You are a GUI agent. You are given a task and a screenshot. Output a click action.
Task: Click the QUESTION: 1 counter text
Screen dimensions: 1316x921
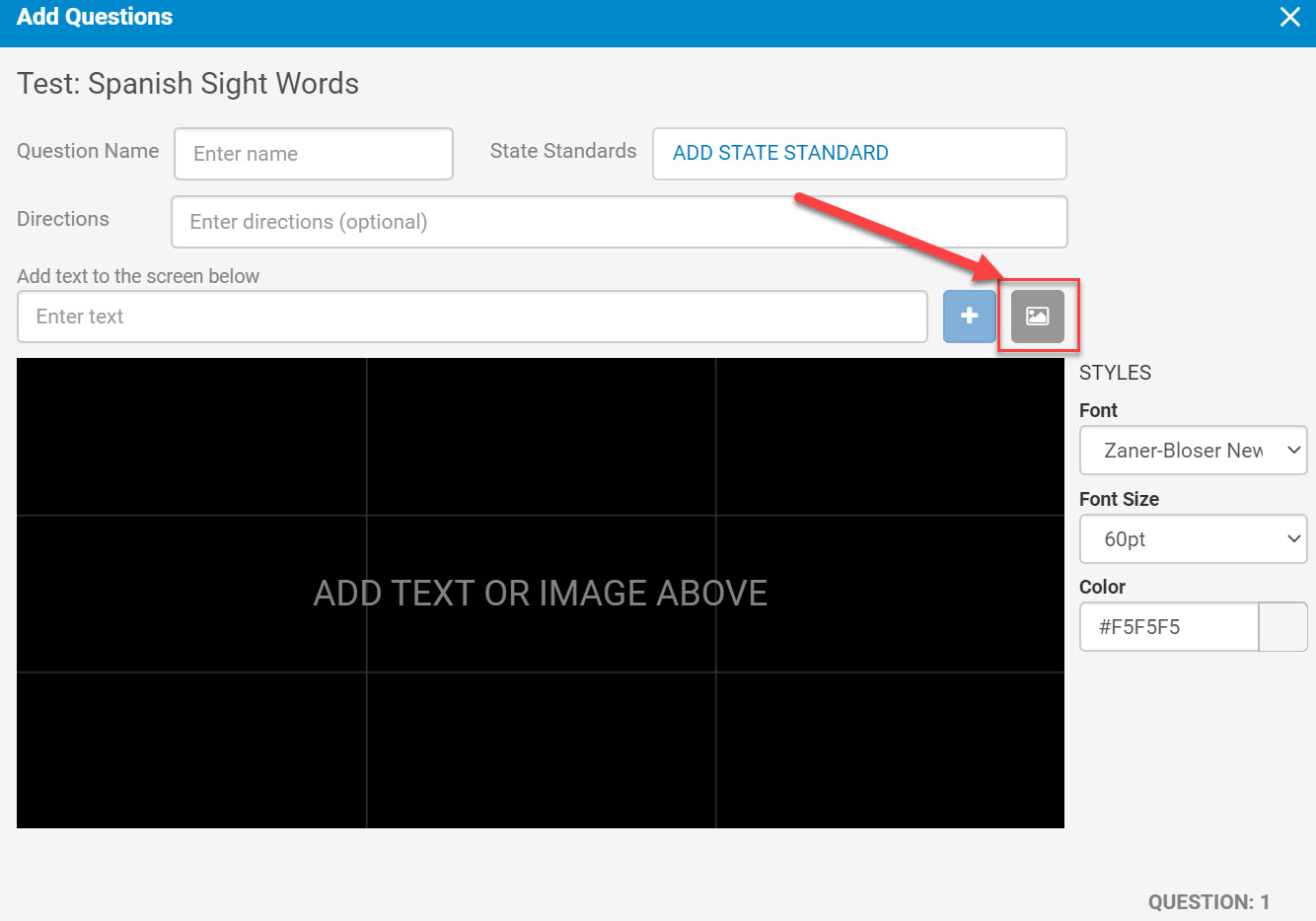[1208, 902]
